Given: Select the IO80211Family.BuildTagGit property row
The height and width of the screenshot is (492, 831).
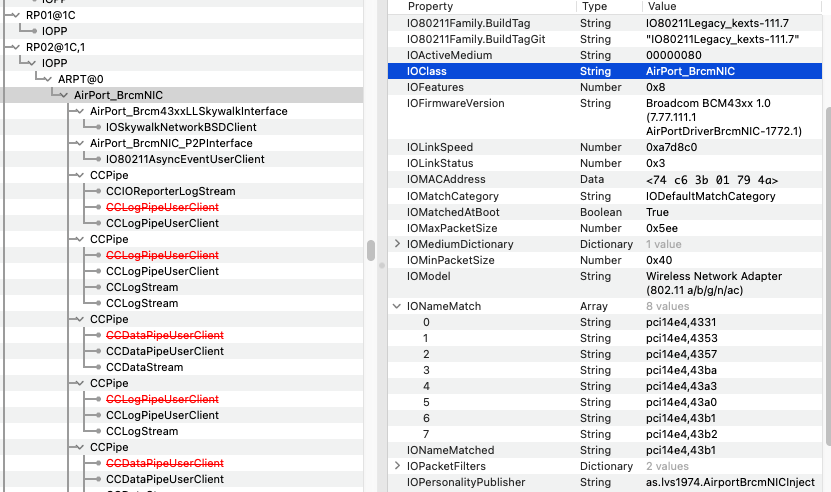Looking at the screenshot, I should click(x=605, y=39).
